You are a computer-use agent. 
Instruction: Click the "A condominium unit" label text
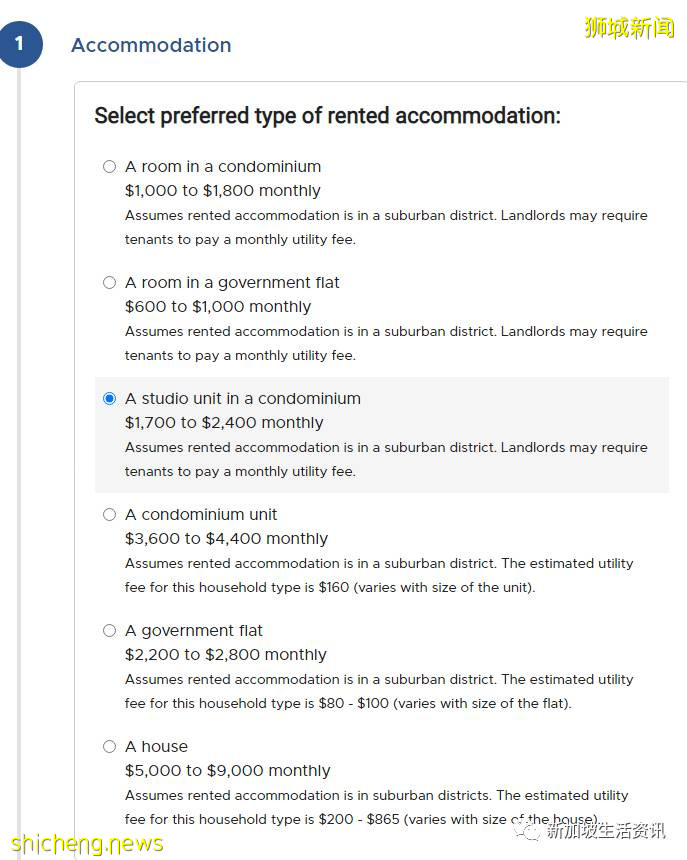coord(201,515)
